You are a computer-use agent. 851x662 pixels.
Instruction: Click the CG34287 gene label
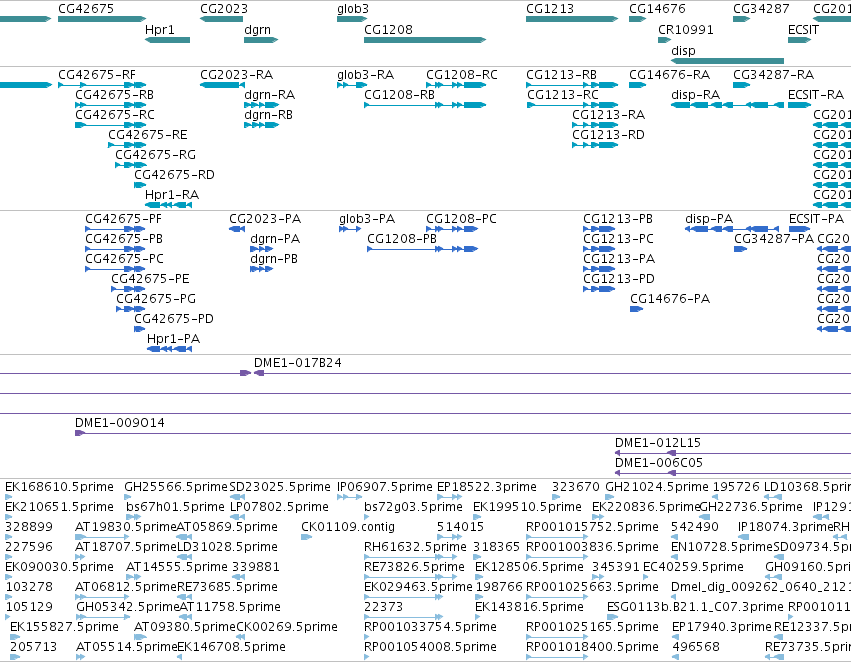pyautogui.click(x=761, y=9)
